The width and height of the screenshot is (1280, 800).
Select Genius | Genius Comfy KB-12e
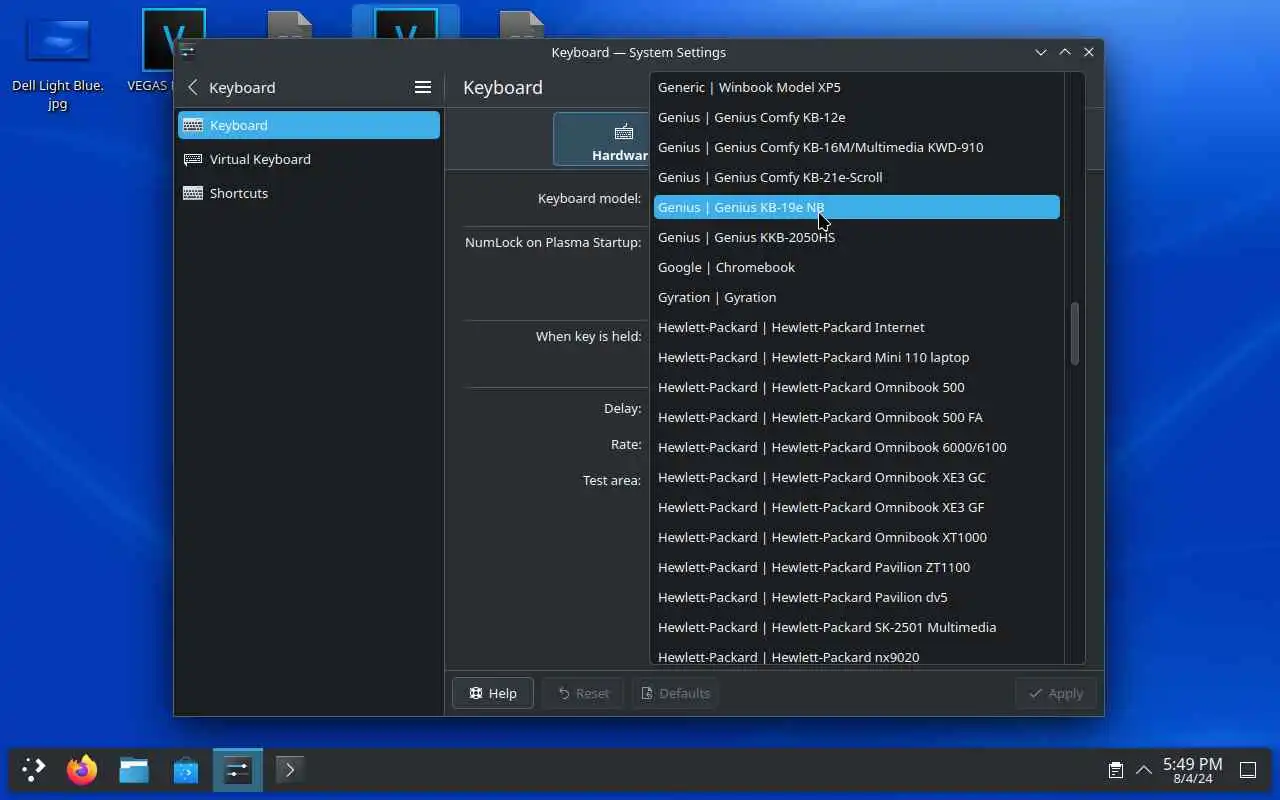[x=857, y=117]
